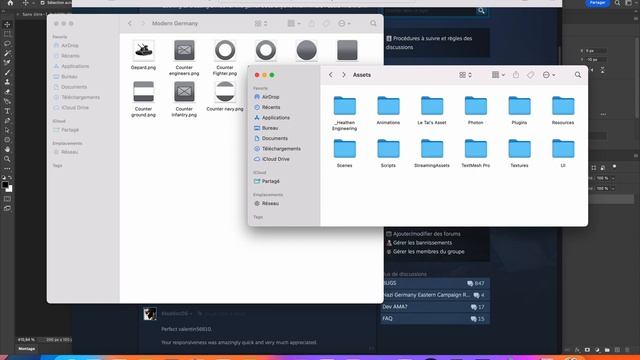Select the Eraser tool
This screenshot has height=360, width=640.
(7, 91)
